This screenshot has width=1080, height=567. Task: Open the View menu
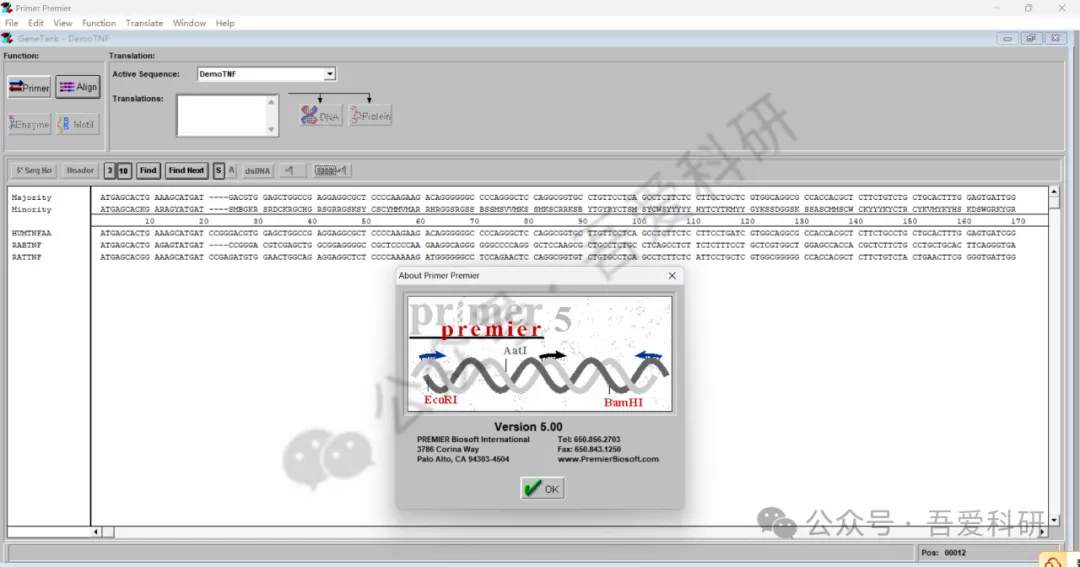coord(63,23)
